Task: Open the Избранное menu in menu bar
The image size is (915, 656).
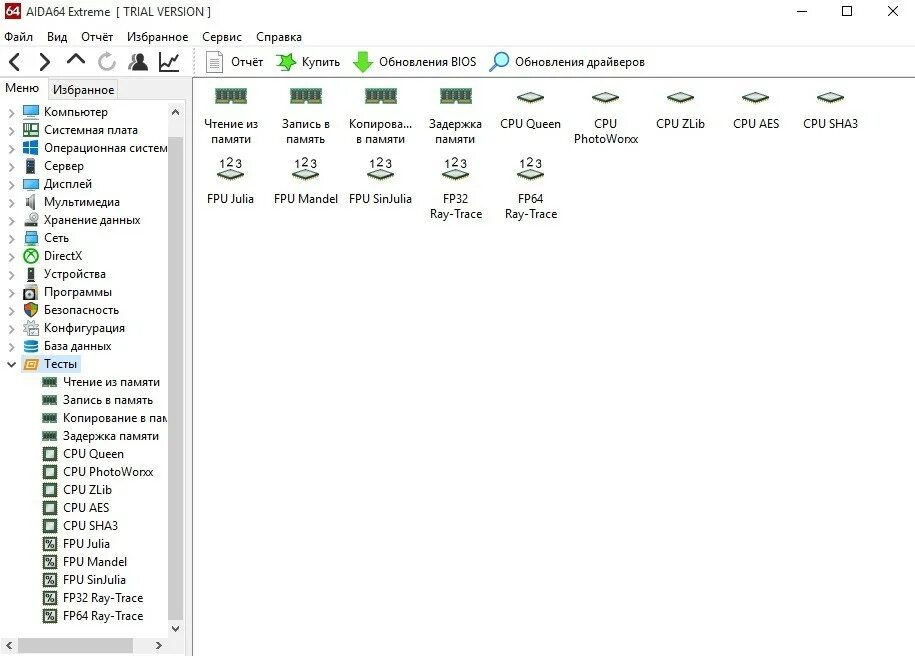Action: coord(158,37)
